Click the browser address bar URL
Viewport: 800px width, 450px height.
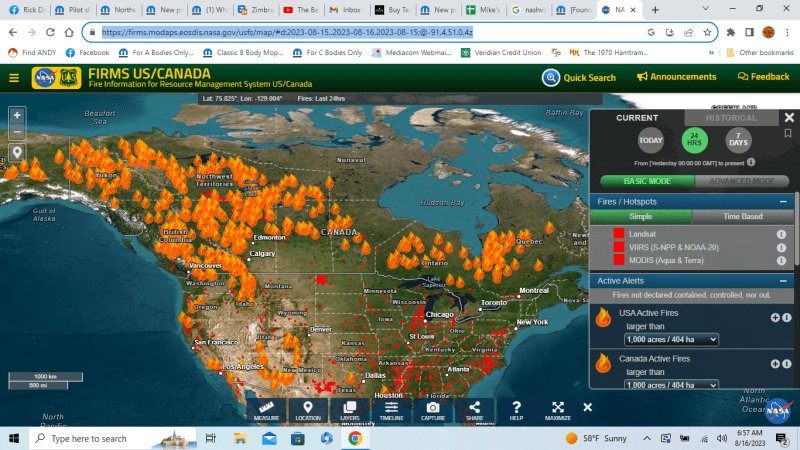pyautogui.click(x=287, y=32)
